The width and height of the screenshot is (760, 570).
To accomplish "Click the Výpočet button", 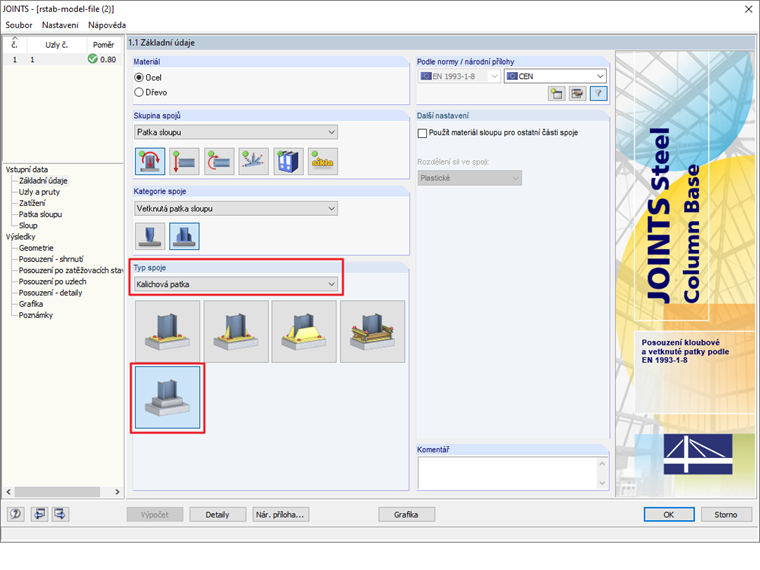I will (x=155, y=515).
